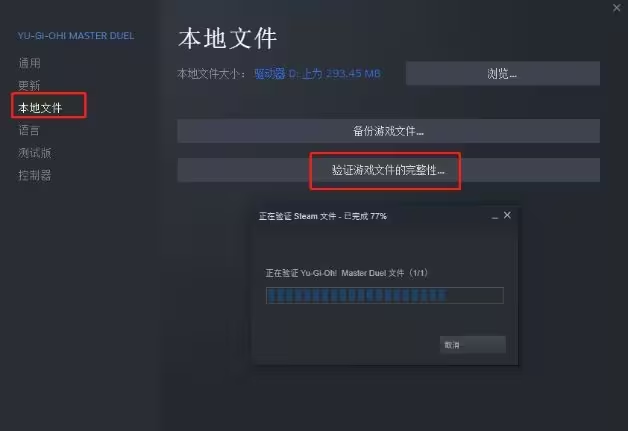Click the verification dialog title text
The image size is (629, 431).
323,216
